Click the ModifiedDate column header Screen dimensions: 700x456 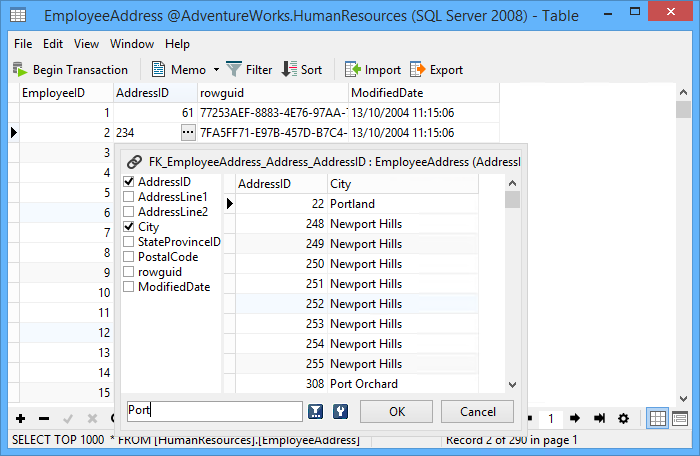[x=424, y=93]
